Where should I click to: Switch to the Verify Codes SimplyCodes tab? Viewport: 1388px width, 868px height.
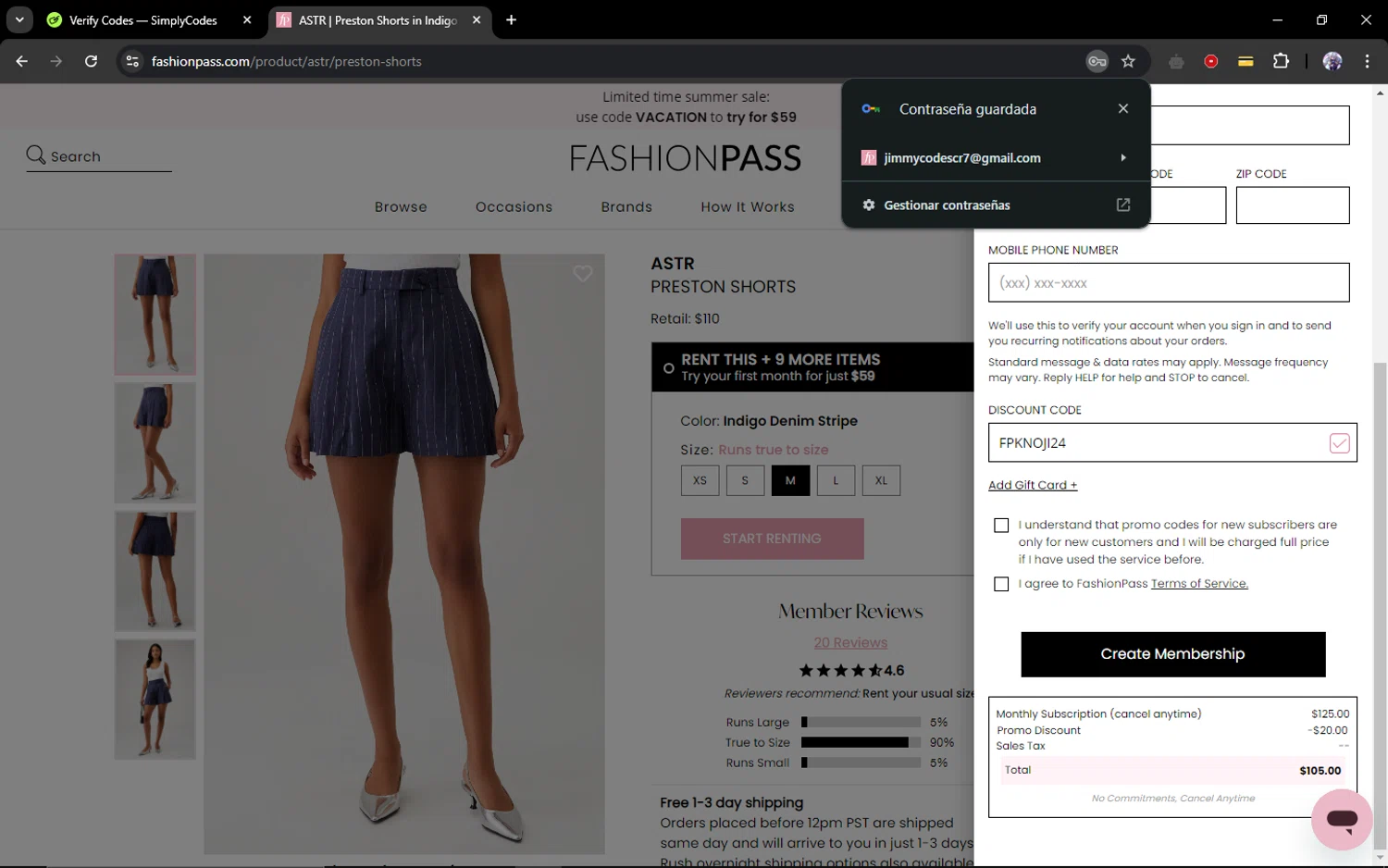pos(143,19)
